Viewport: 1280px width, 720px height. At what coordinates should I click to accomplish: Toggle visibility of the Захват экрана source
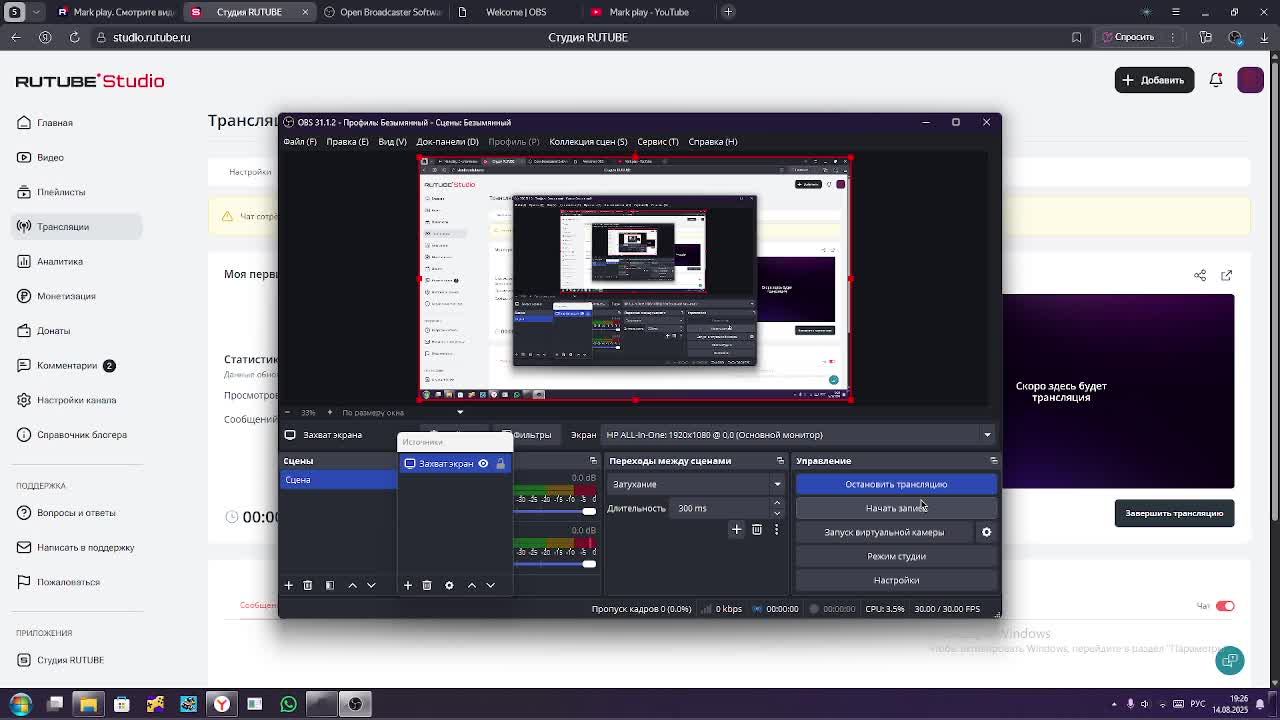(483, 464)
